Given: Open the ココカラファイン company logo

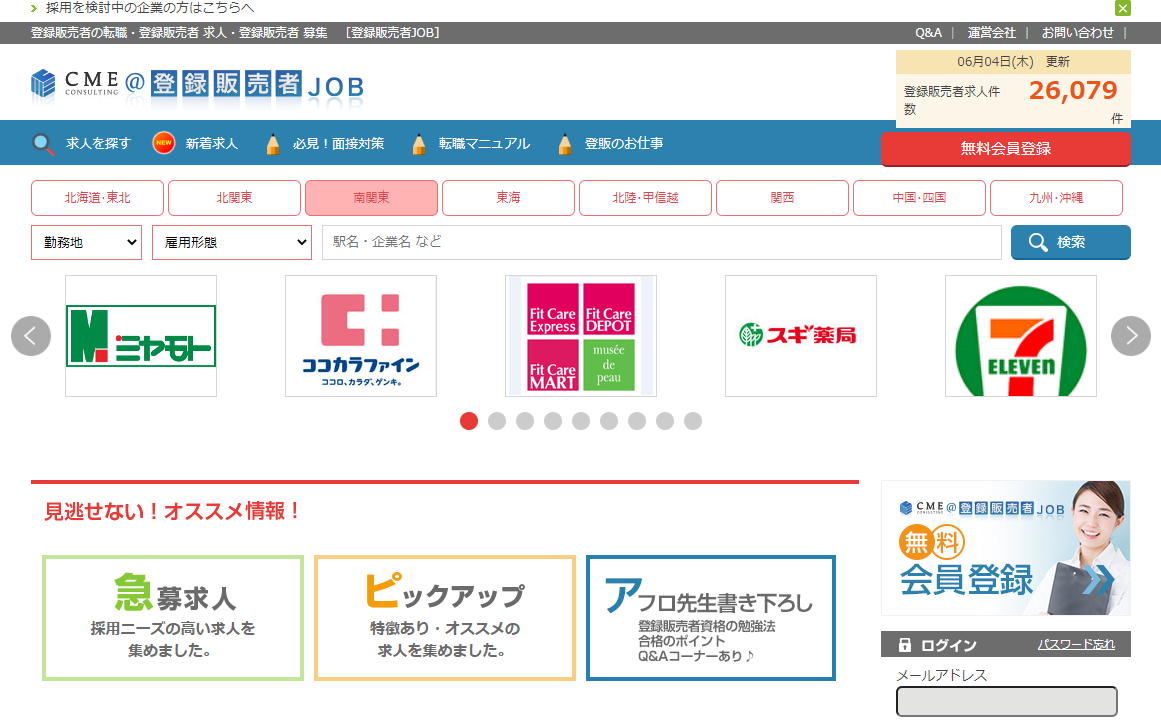Looking at the screenshot, I should pyautogui.click(x=361, y=336).
